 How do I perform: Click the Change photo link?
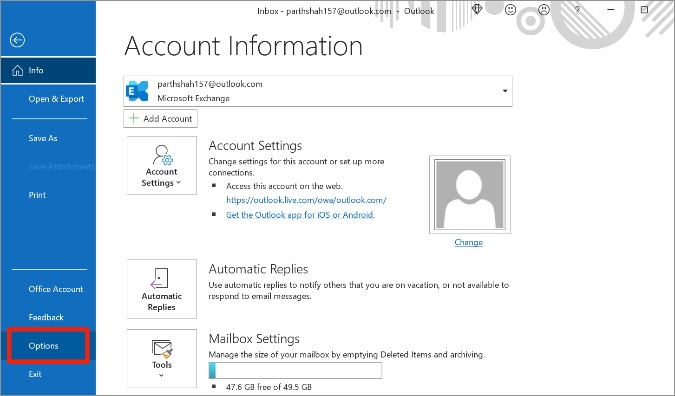469,242
